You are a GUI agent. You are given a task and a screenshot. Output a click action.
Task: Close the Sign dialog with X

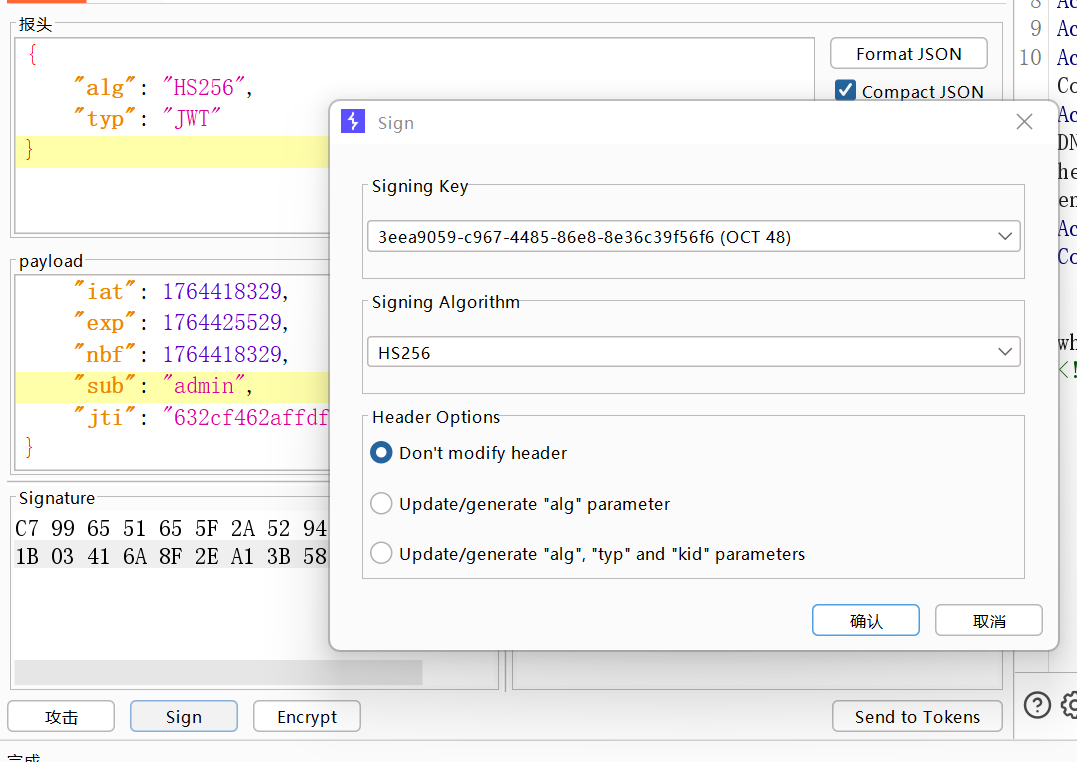pyautogui.click(x=1024, y=122)
